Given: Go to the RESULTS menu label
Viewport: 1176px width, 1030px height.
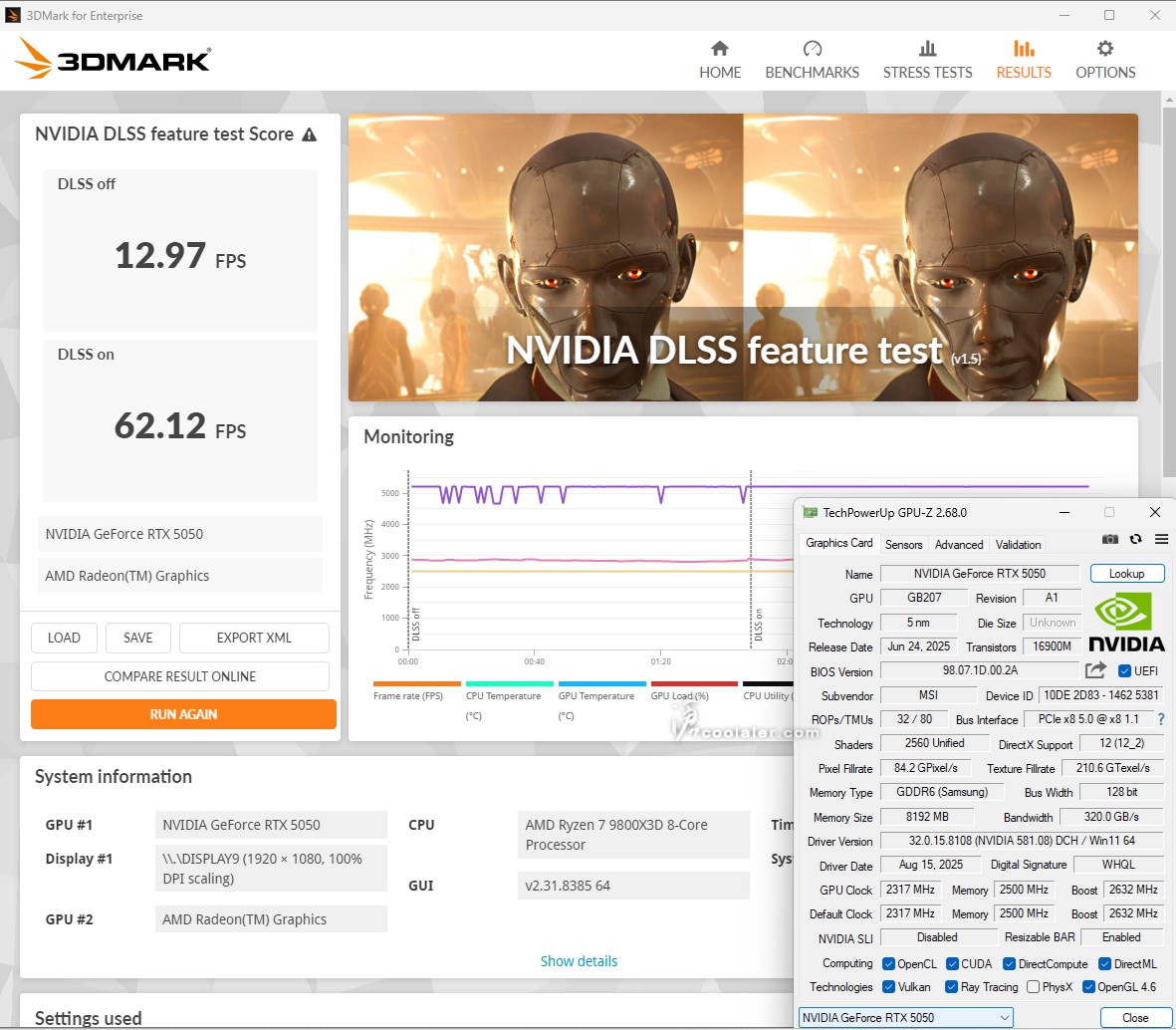Looking at the screenshot, I should [1024, 73].
